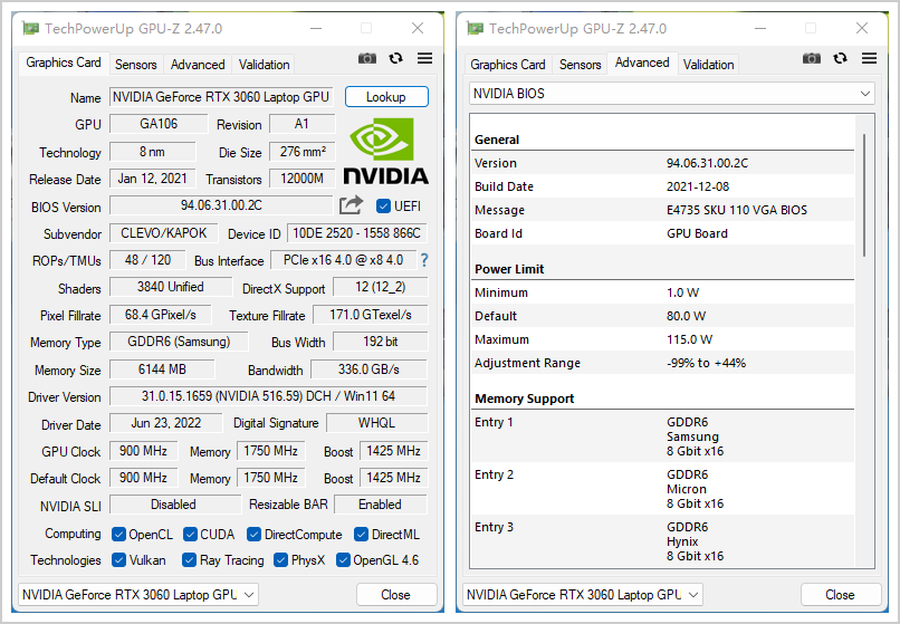Toggle the OpenCL checkbox
Image resolution: width=900 pixels, height=624 pixels.
pyautogui.click(x=119, y=534)
